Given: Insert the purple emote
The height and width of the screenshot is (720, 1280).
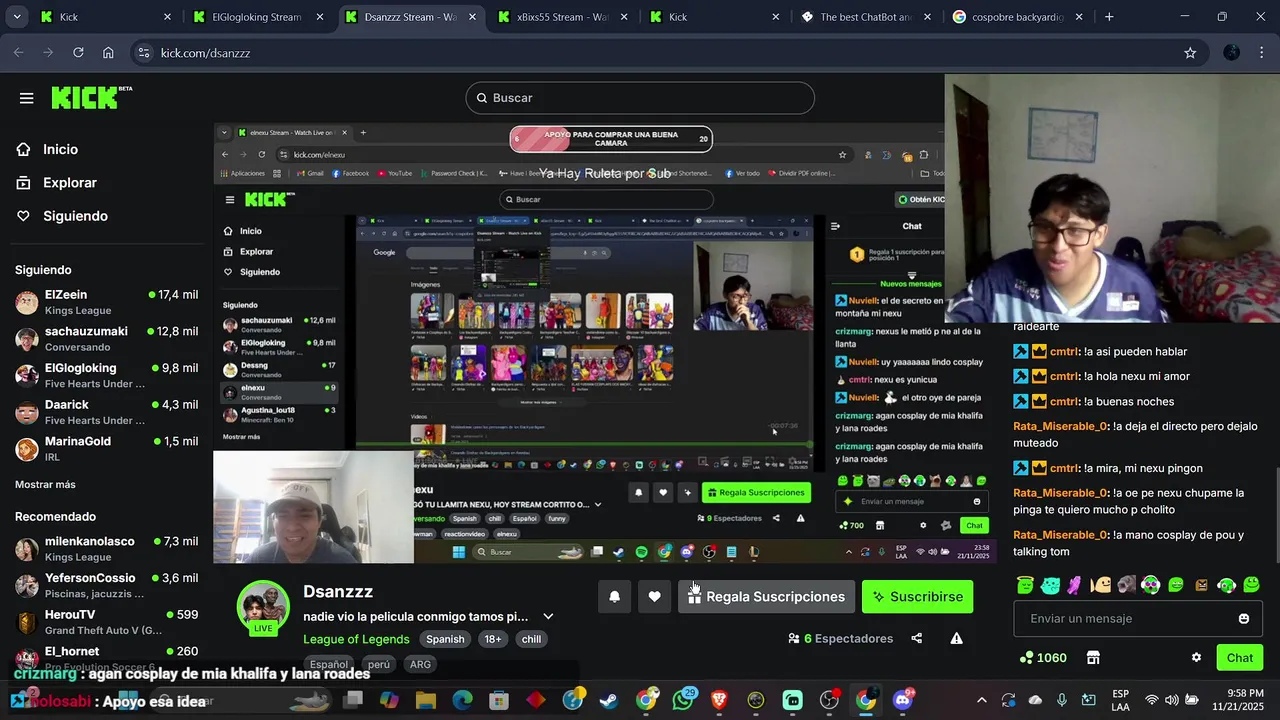Looking at the screenshot, I should (x=1075, y=585).
